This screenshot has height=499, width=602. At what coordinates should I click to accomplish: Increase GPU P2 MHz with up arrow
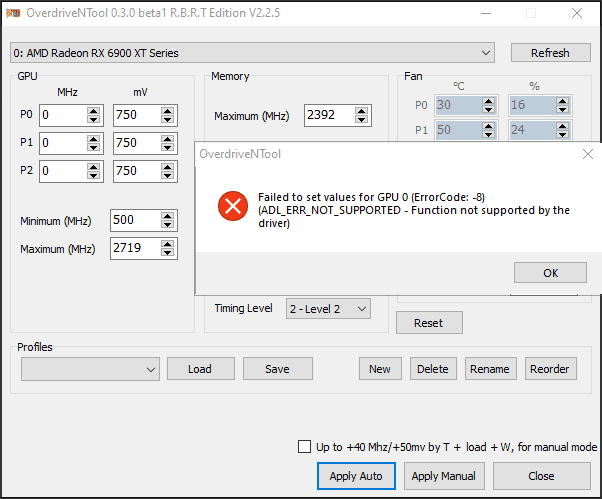(x=93, y=167)
